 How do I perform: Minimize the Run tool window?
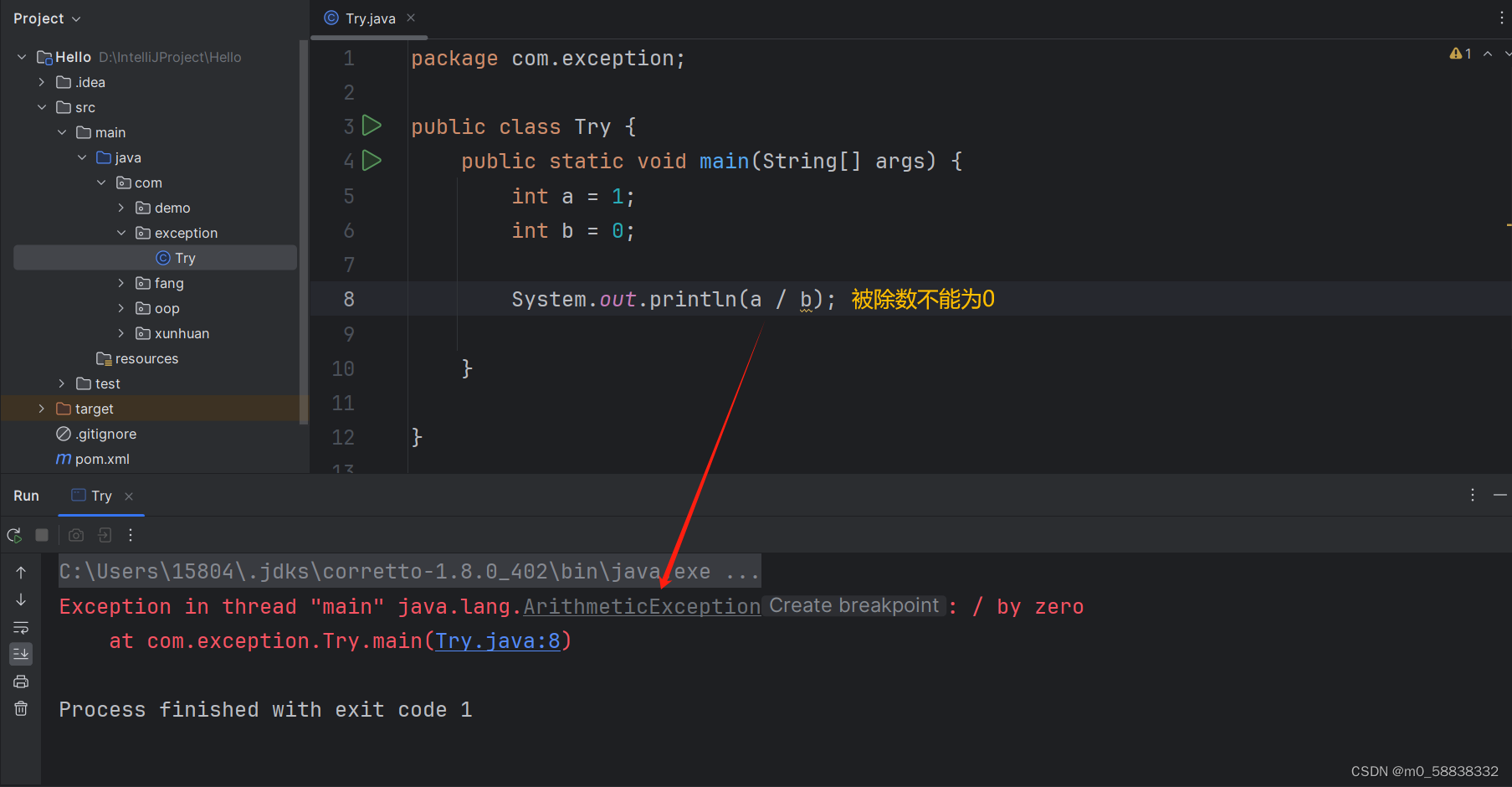coord(1499,495)
